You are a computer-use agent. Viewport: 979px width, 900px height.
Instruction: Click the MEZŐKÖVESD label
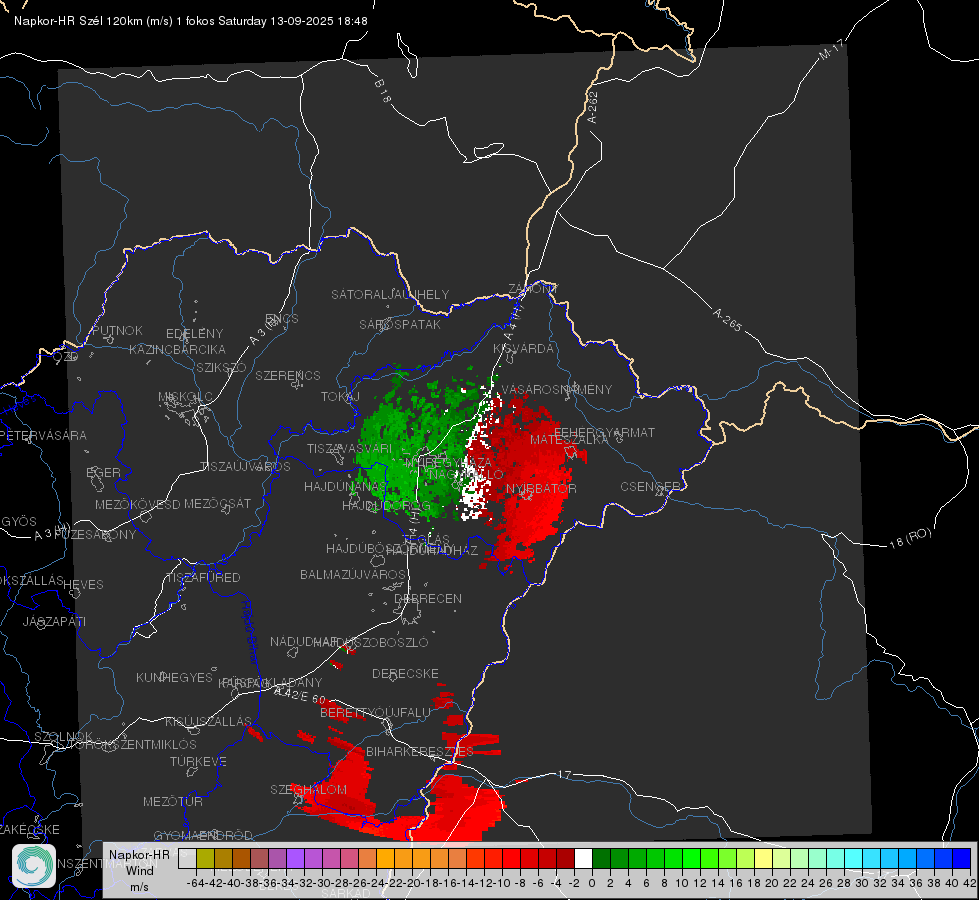pyautogui.click(x=138, y=504)
